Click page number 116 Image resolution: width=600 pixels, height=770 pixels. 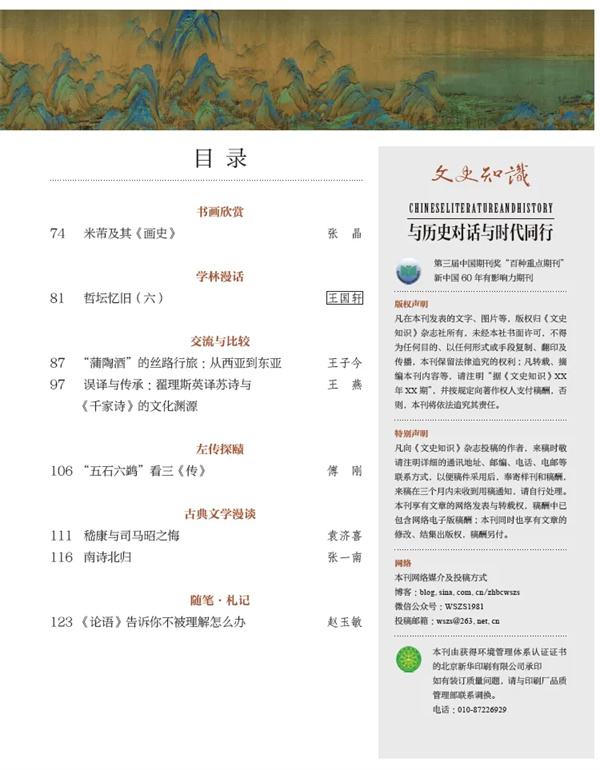[61, 557]
